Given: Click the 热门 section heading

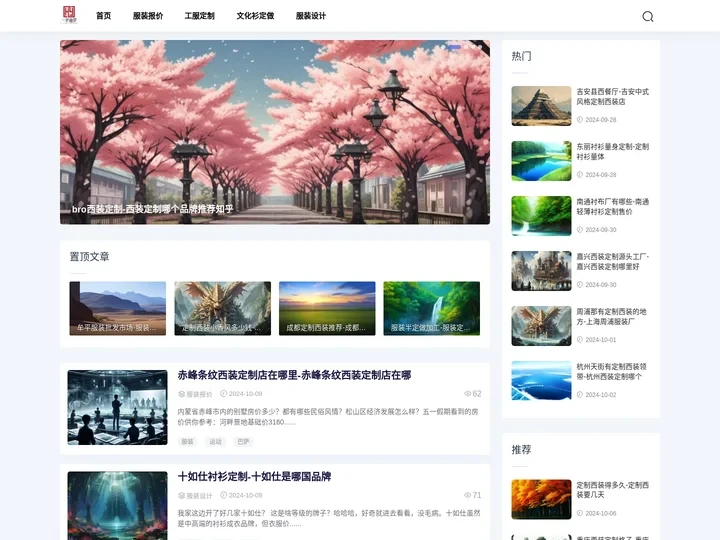Looking at the screenshot, I should point(522,56).
